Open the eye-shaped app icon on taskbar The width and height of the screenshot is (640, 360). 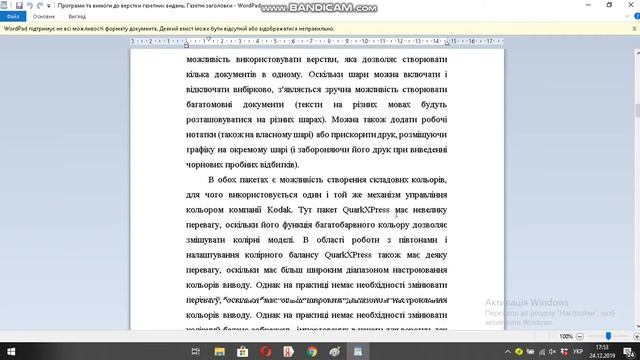tap(335, 351)
